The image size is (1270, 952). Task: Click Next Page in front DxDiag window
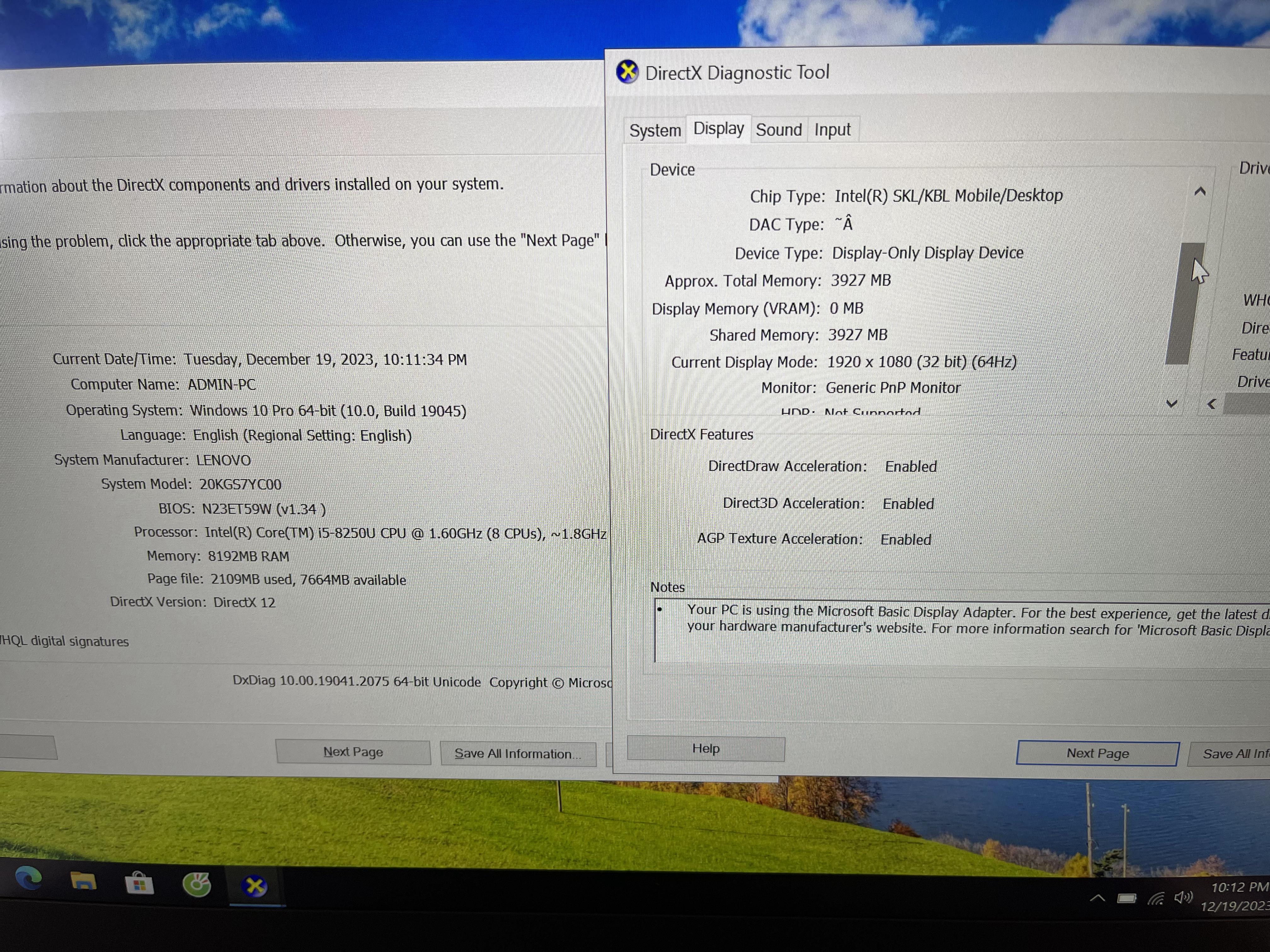point(1097,753)
